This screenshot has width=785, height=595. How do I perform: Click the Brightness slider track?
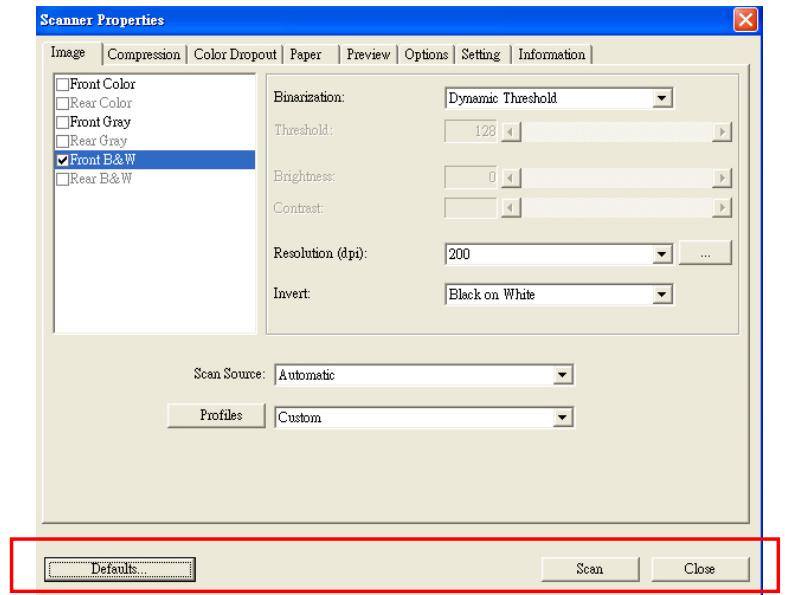point(616,178)
